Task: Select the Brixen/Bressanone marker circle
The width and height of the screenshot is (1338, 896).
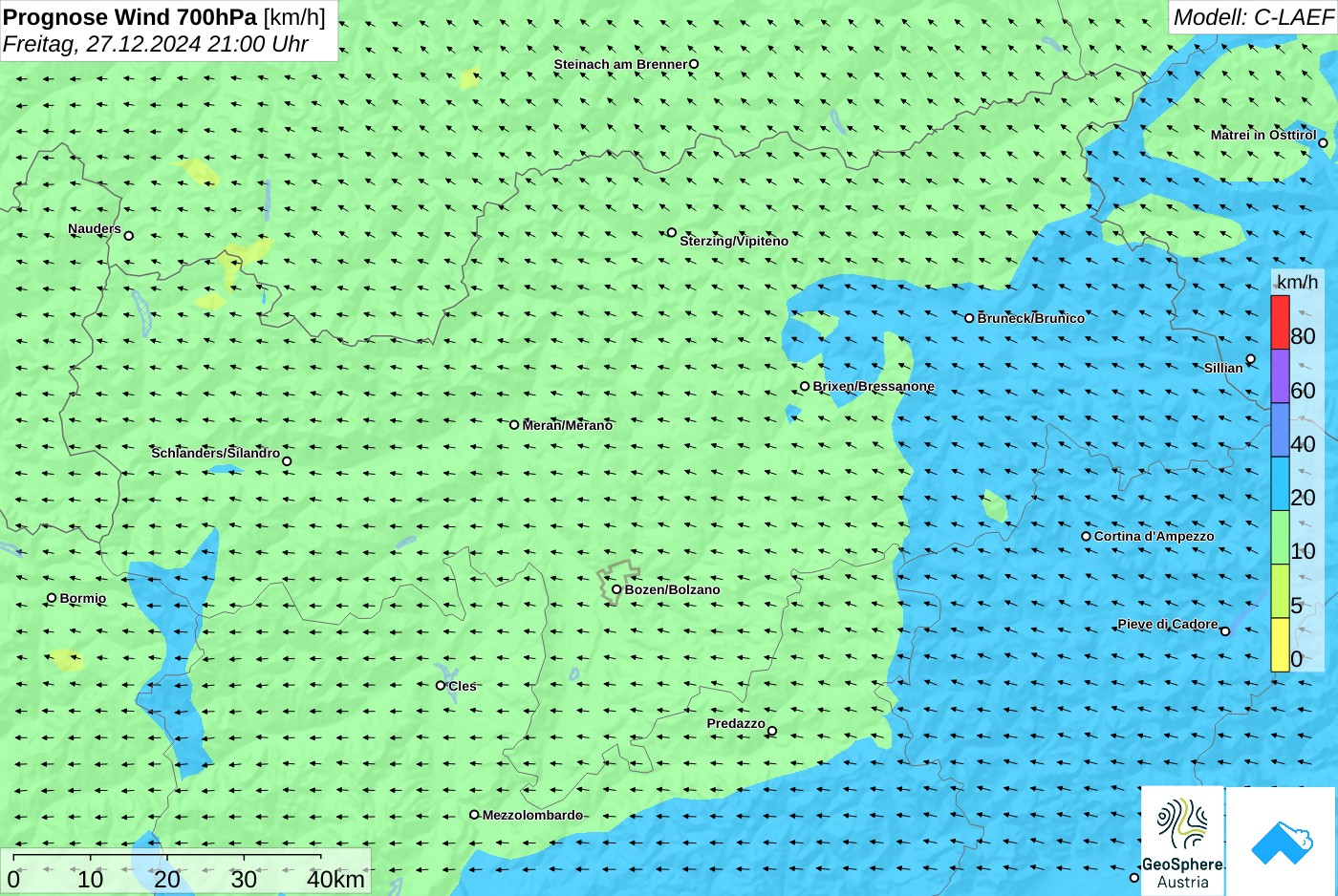Action: tap(805, 387)
